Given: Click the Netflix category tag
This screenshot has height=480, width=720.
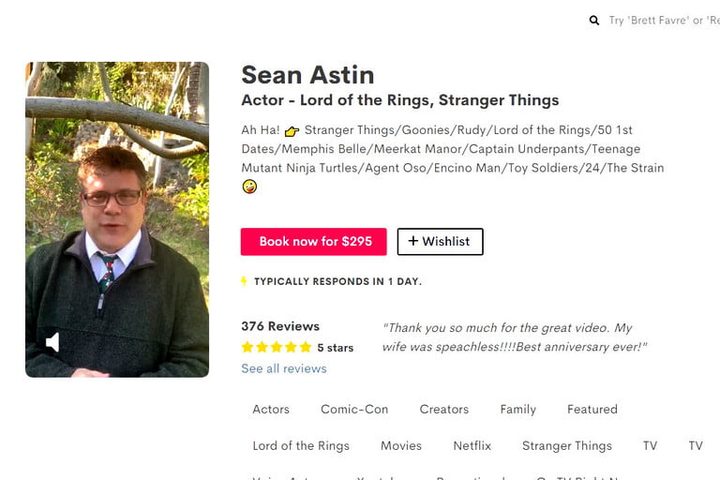Looking at the screenshot, I should 472,446.
